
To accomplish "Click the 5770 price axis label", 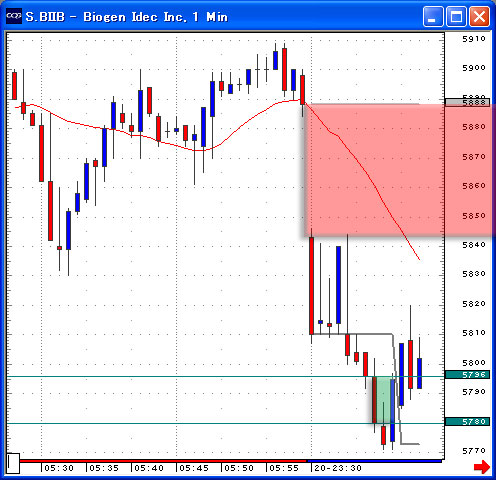I will [x=474, y=451].
